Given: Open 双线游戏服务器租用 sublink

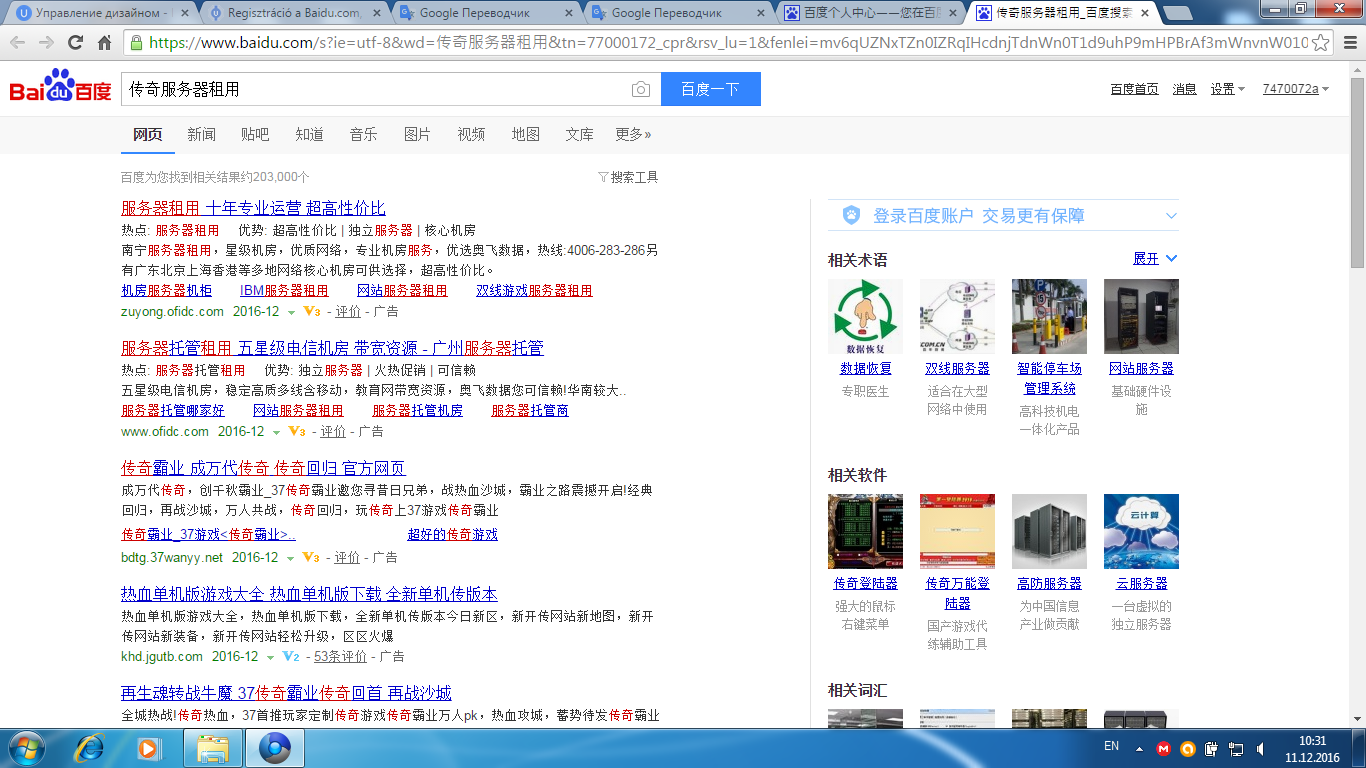Looking at the screenshot, I should coord(534,291).
